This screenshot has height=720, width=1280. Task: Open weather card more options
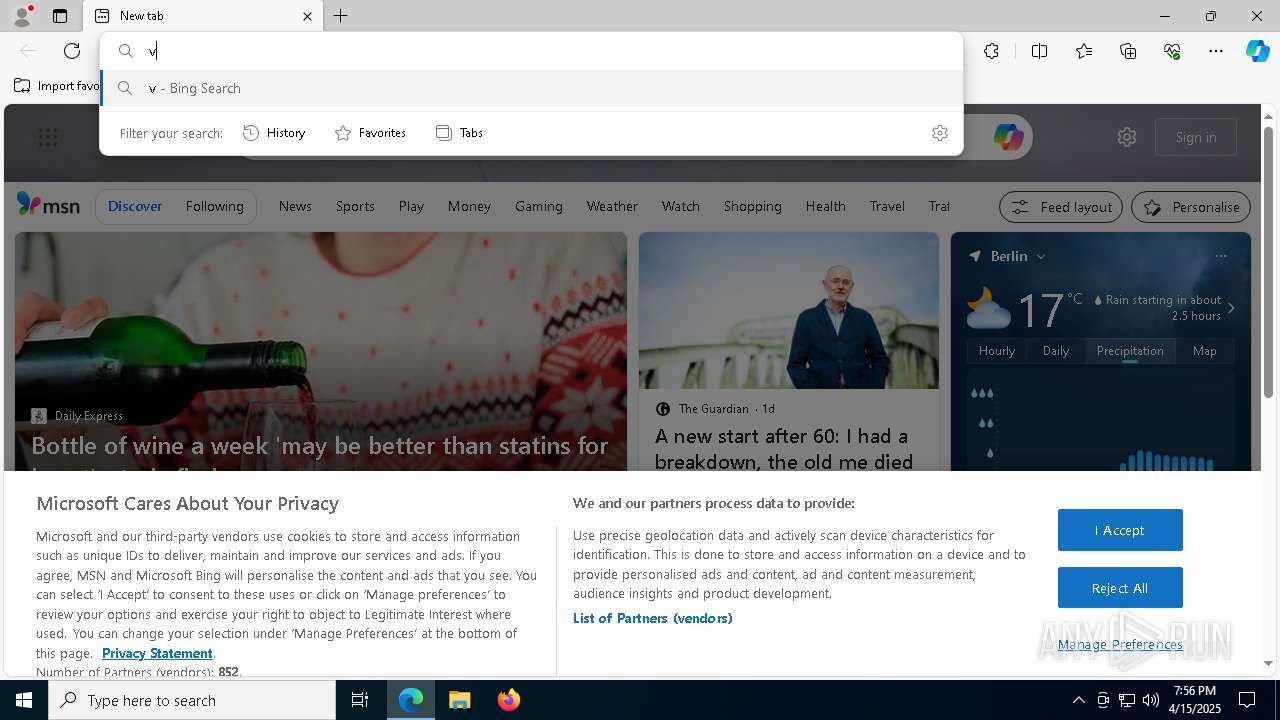[1221, 256]
